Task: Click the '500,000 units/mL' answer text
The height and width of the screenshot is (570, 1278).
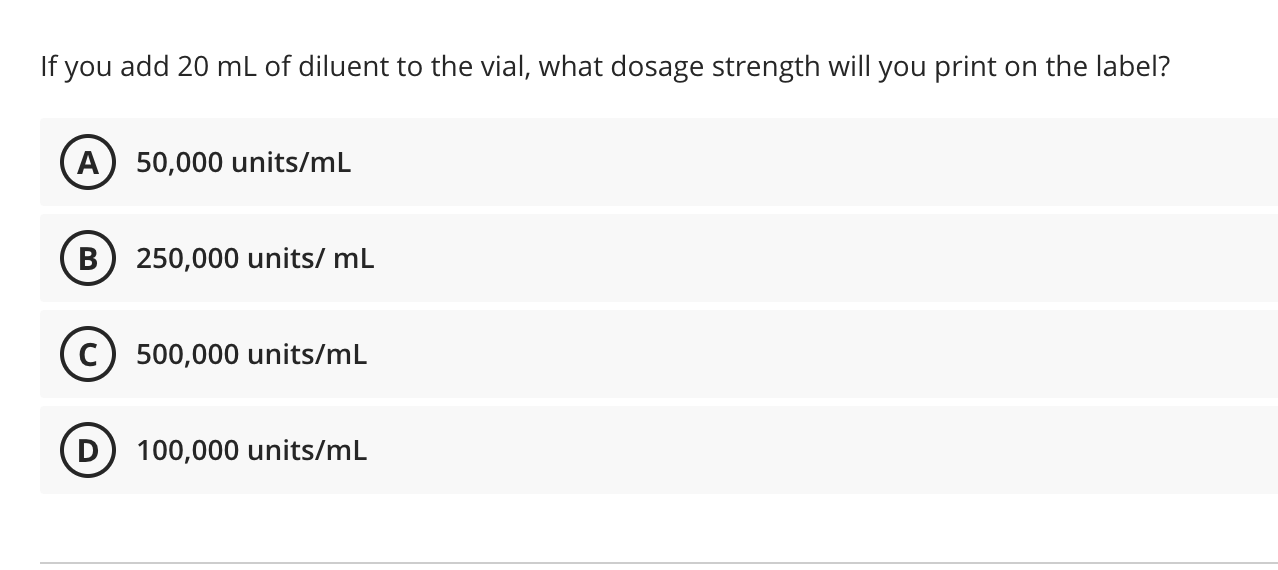Action: (252, 355)
